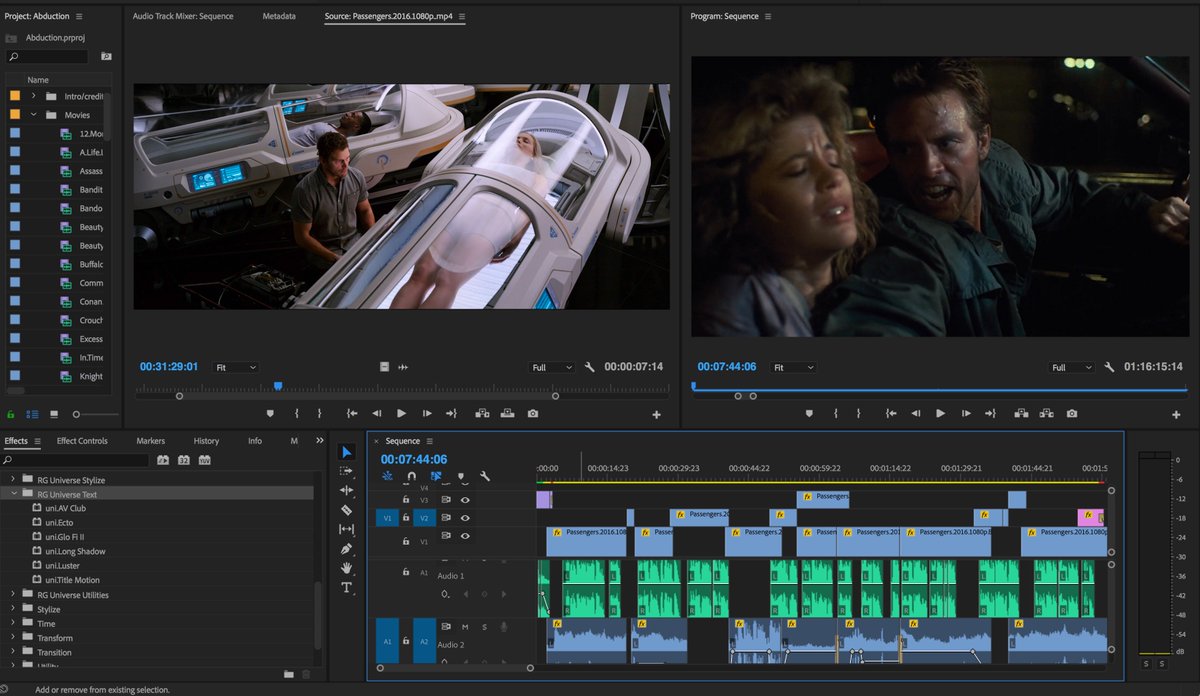The width and height of the screenshot is (1200, 696).
Task: Adjust the Project panel thumbnail zoom slider
Action: [77, 414]
